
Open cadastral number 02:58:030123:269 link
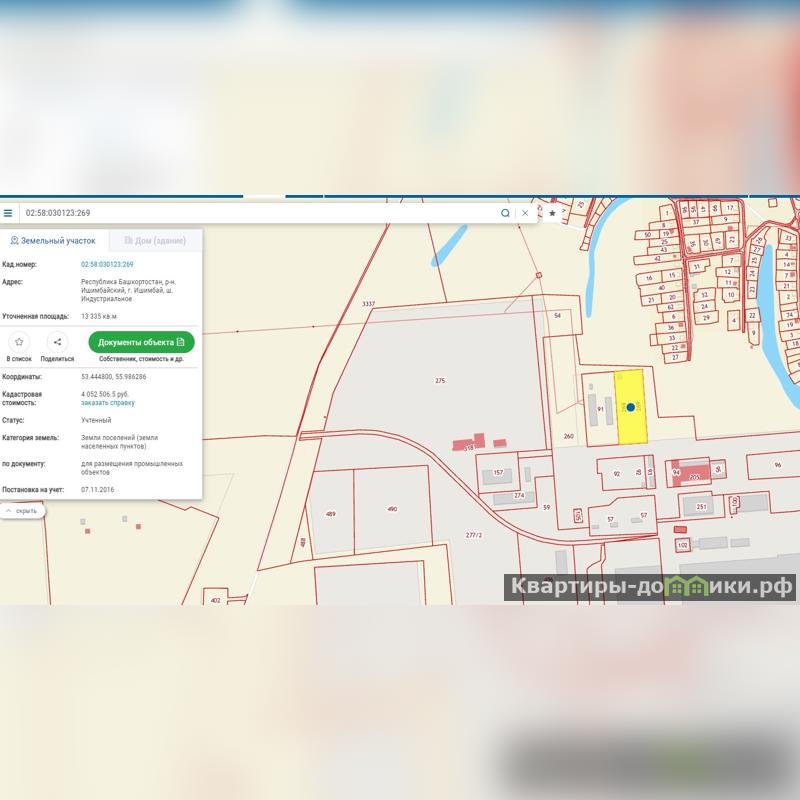(x=107, y=264)
